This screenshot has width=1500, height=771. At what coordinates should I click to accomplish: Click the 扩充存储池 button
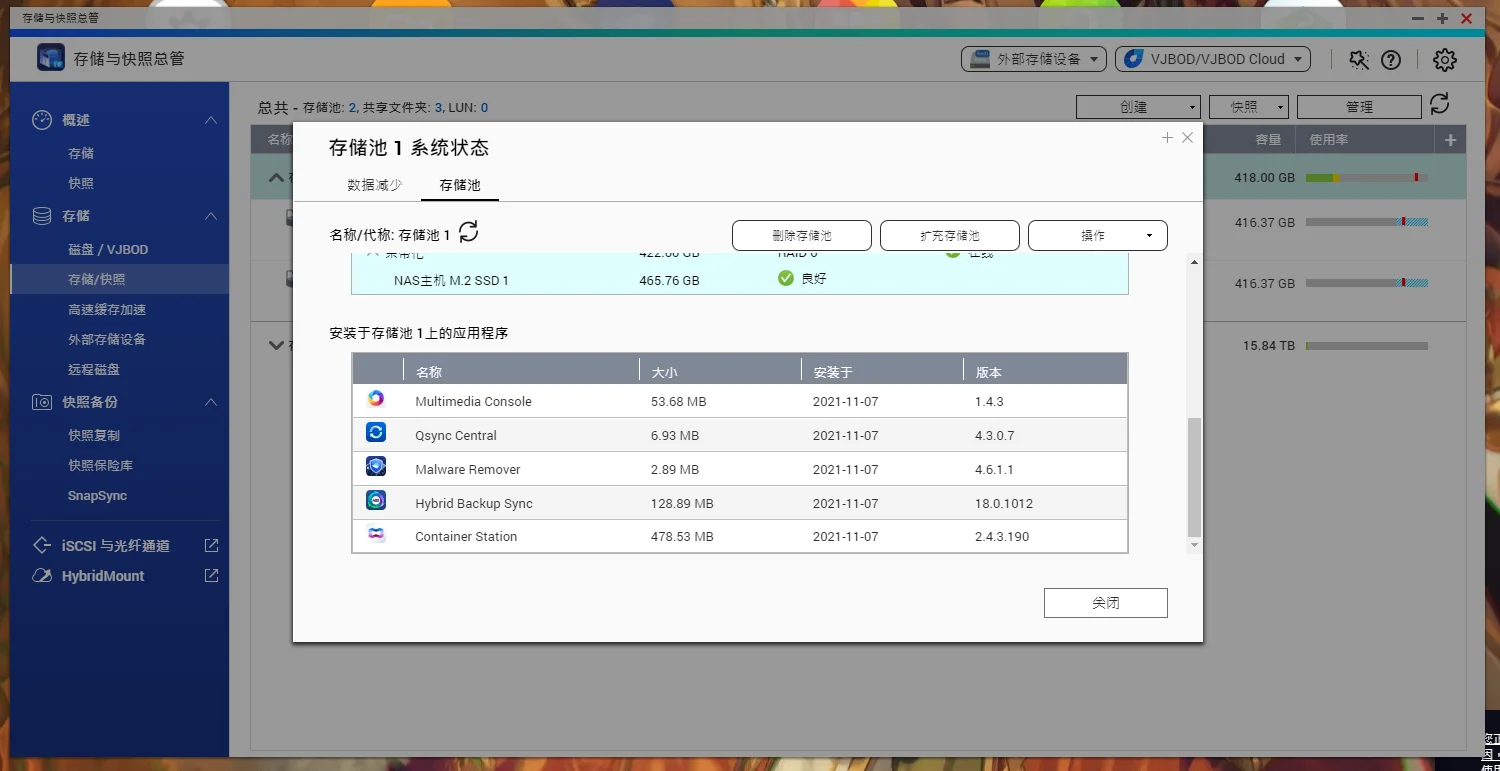[950, 236]
